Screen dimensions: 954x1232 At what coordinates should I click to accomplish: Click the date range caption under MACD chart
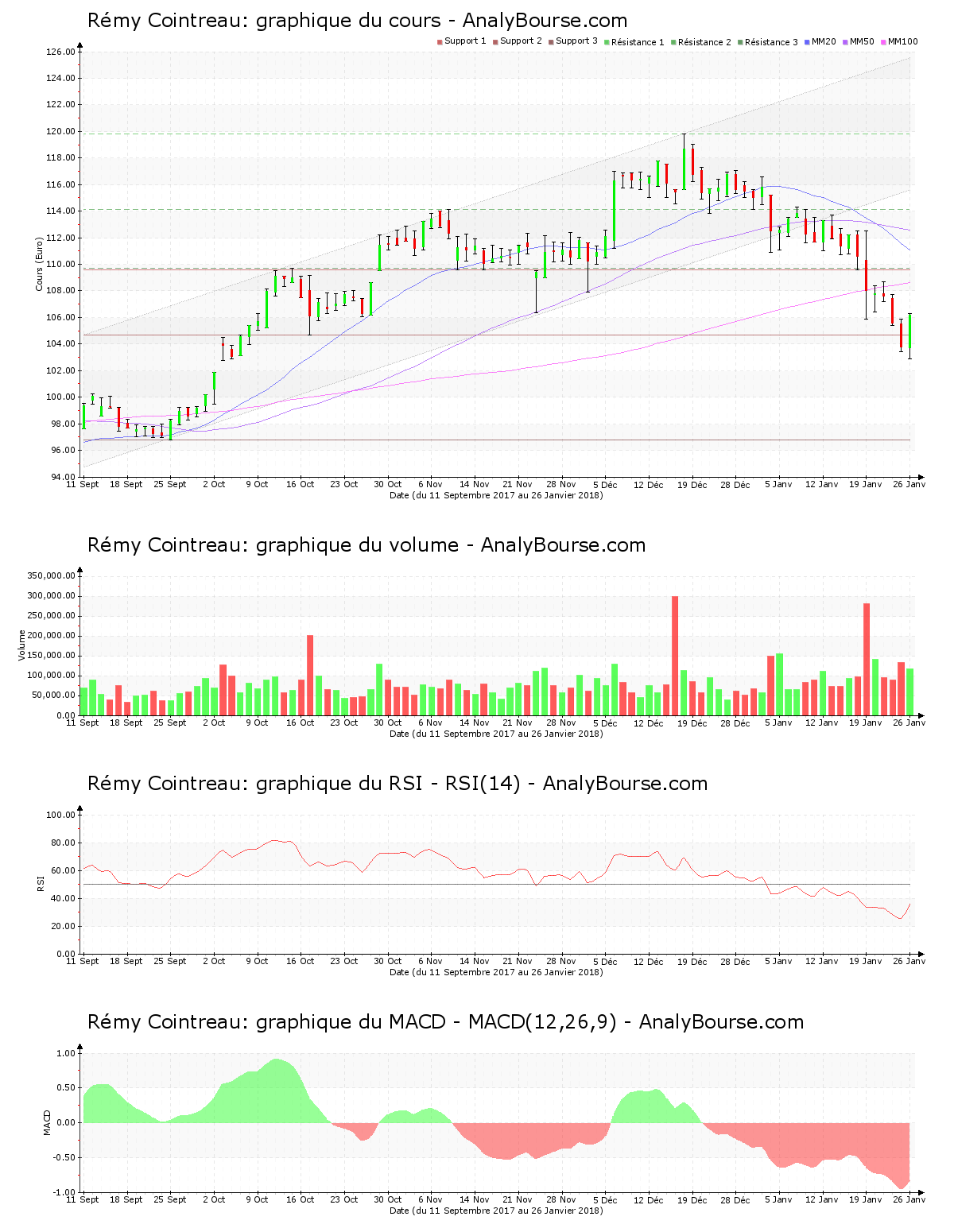tap(496, 1211)
